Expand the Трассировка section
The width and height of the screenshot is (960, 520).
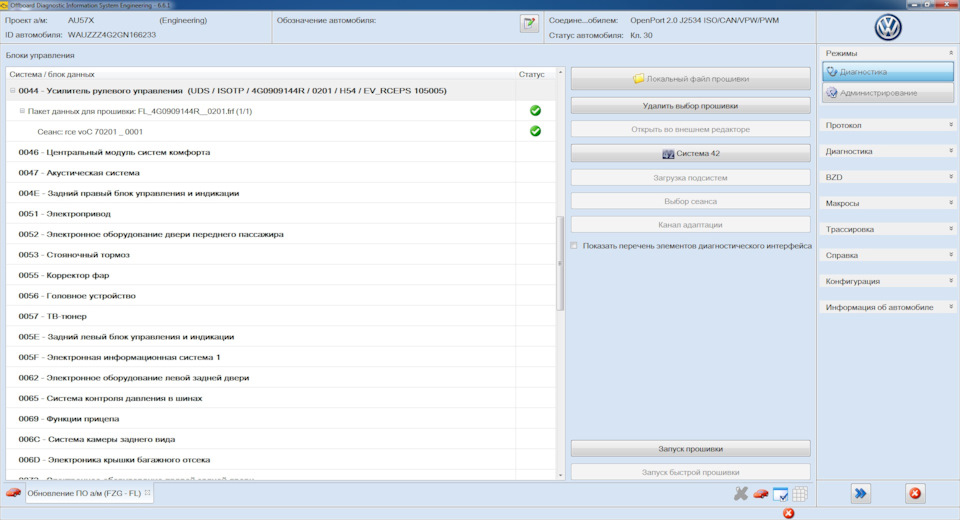951,229
